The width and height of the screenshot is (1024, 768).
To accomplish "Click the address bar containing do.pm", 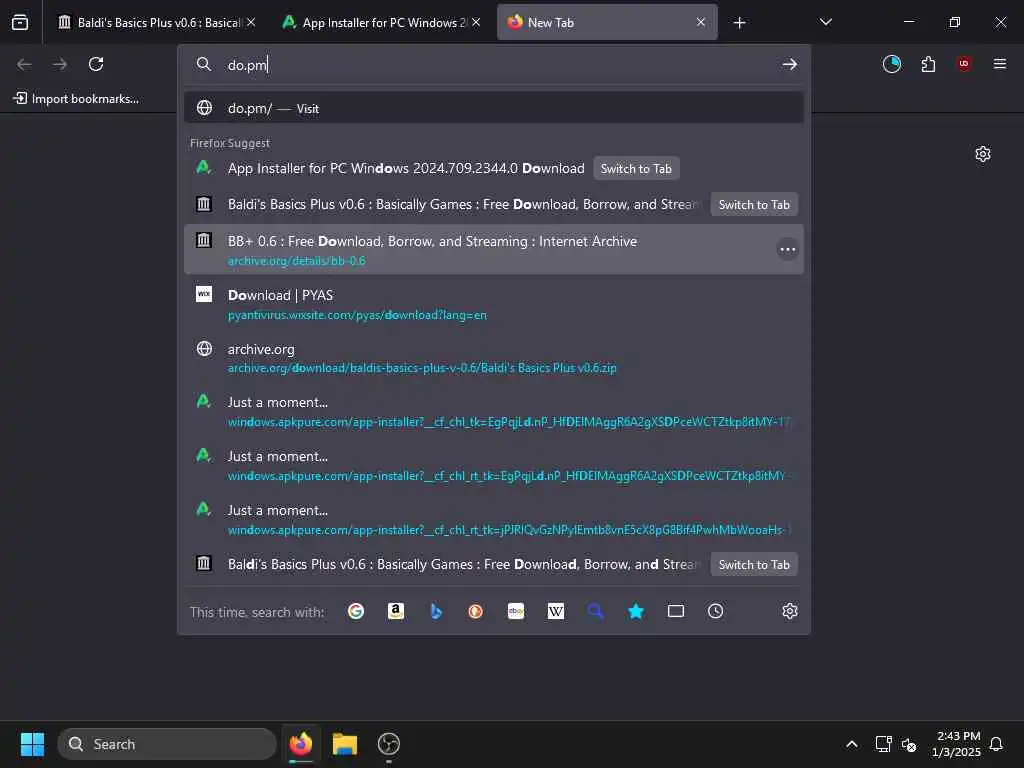I will point(496,65).
